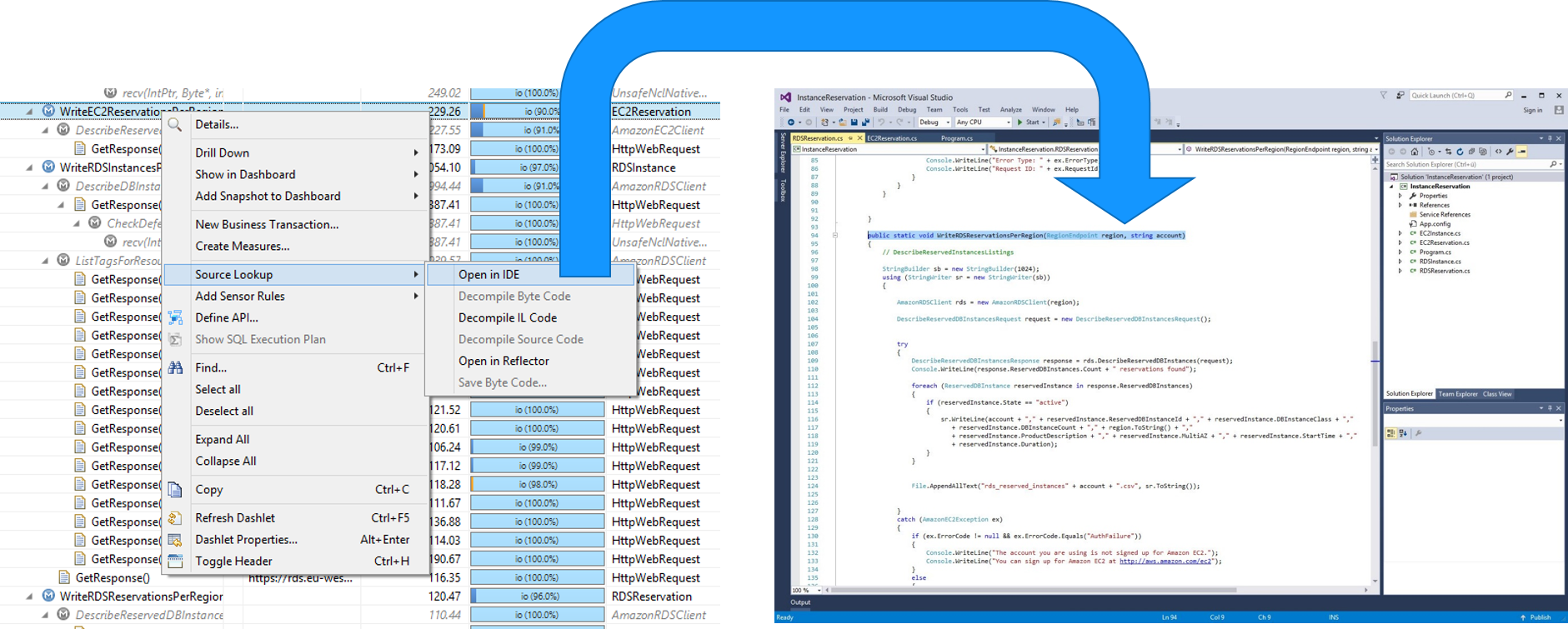The width and height of the screenshot is (1568, 629).
Task: Click the Visual Studio logo icon
Action: tap(785, 97)
